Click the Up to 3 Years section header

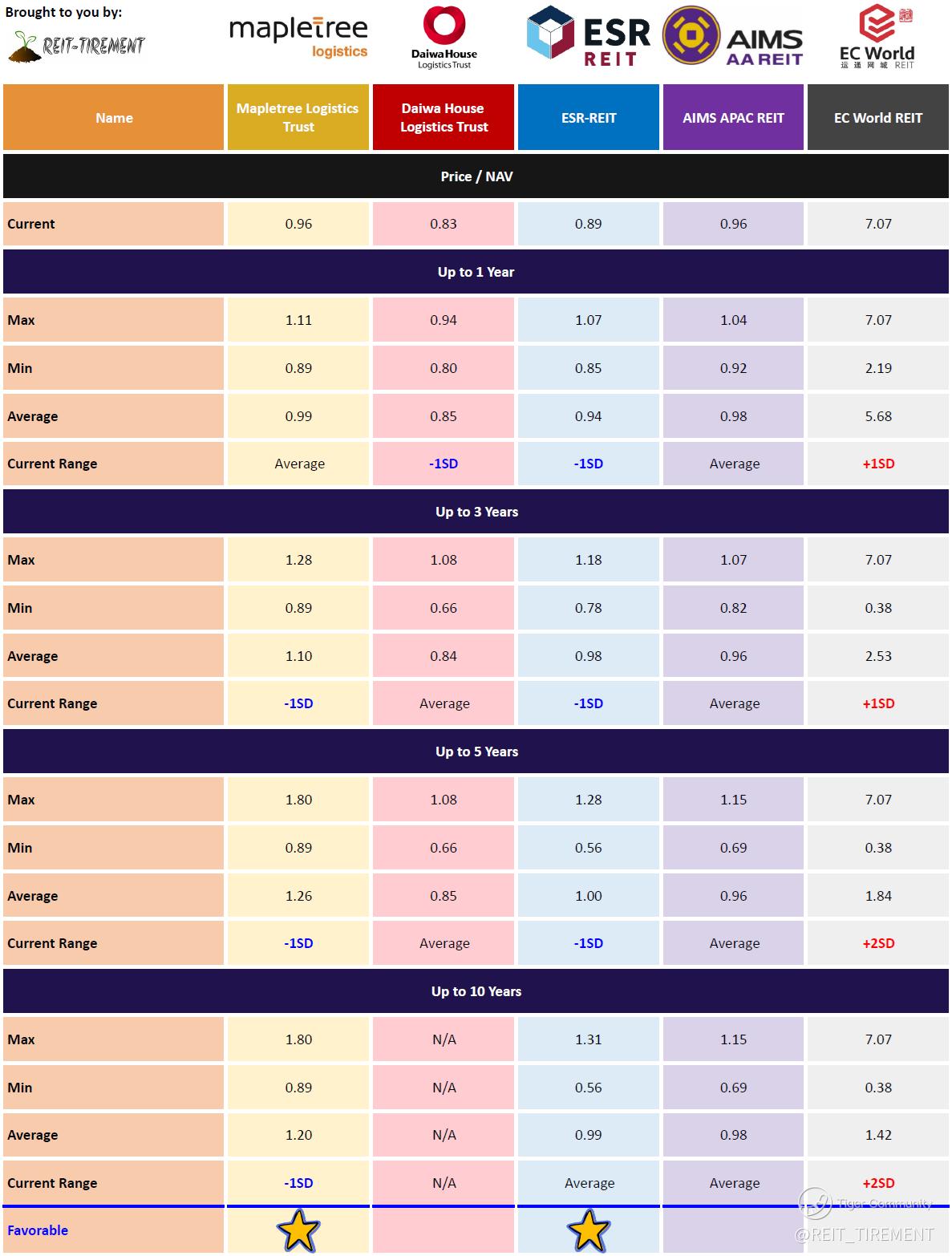point(476,512)
